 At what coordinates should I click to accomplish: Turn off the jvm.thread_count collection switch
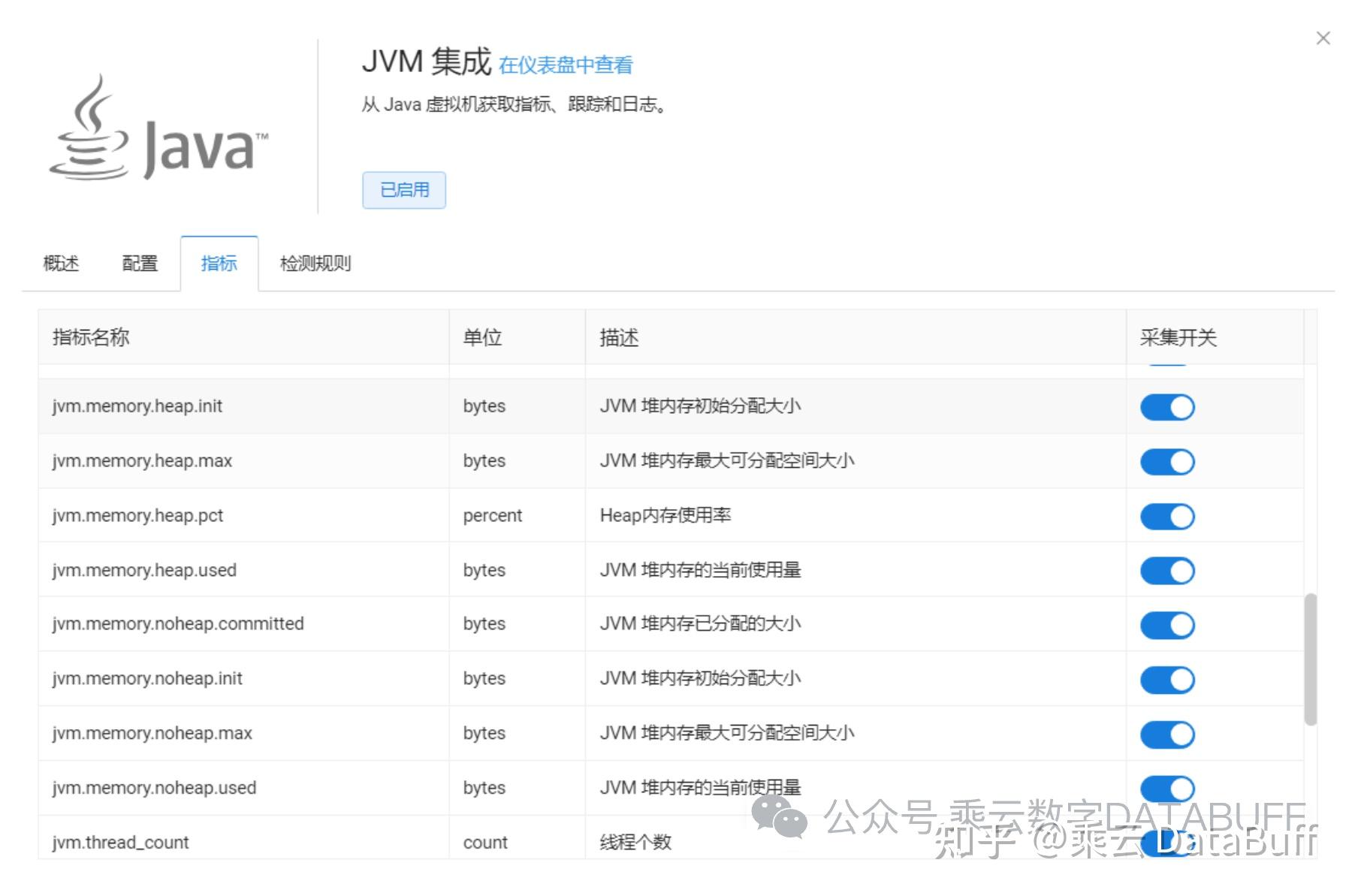pyautogui.click(x=1166, y=842)
